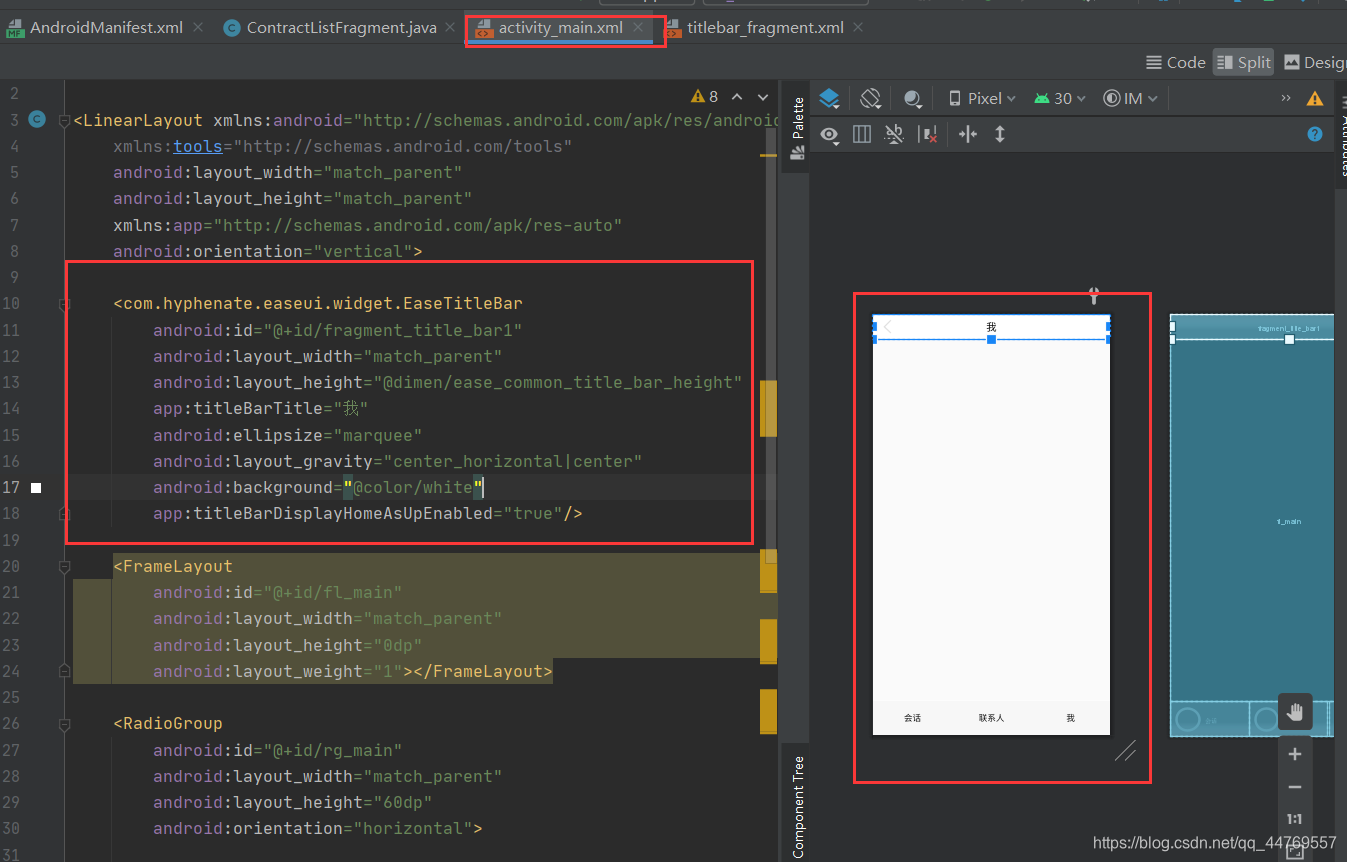Zoom out the design preview
The image size is (1347, 862).
[x=1295, y=787]
